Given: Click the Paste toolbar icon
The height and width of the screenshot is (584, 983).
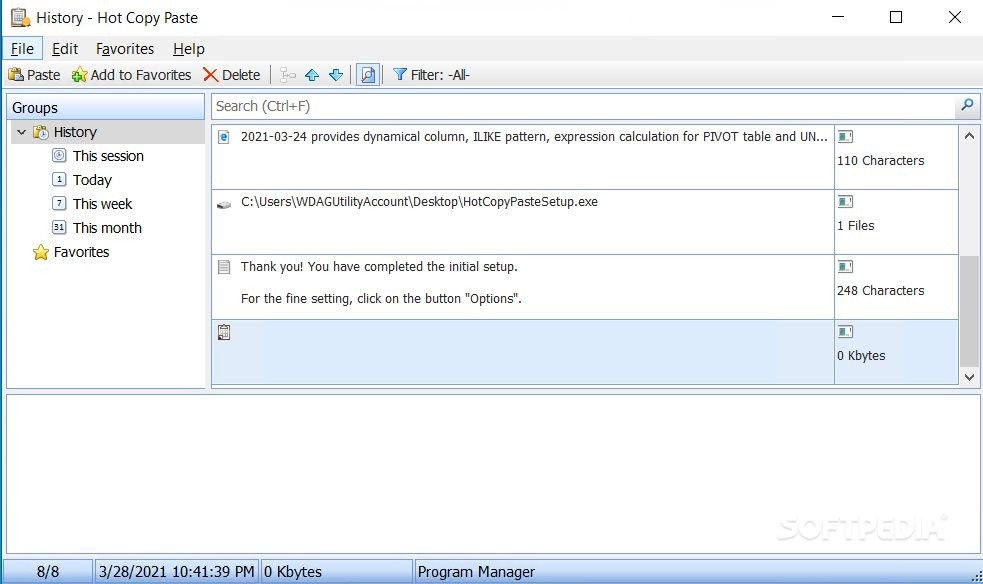Looking at the screenshot, I should [x=17, y=74].
